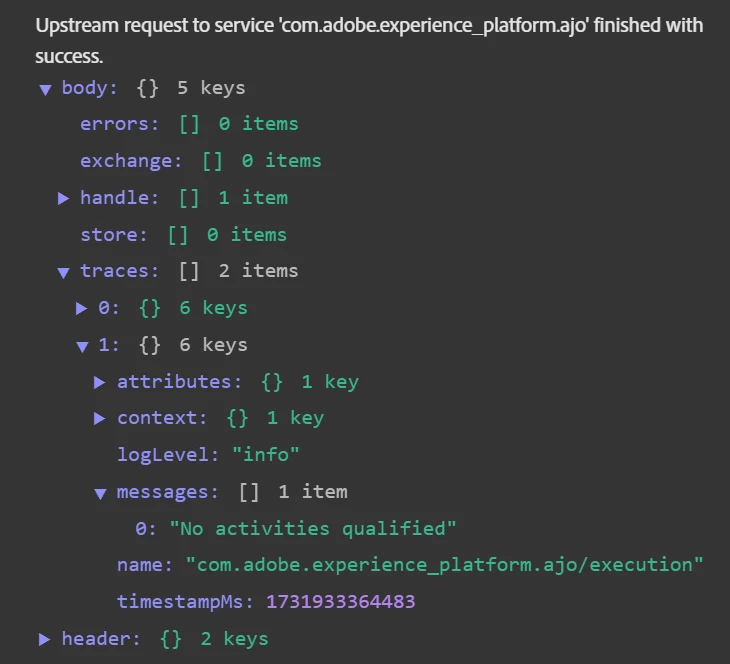The image size is (730, 664).
Task: Select the "com.adobe.experience_platform.ajo/execution" value
Action: coord(444,565)
